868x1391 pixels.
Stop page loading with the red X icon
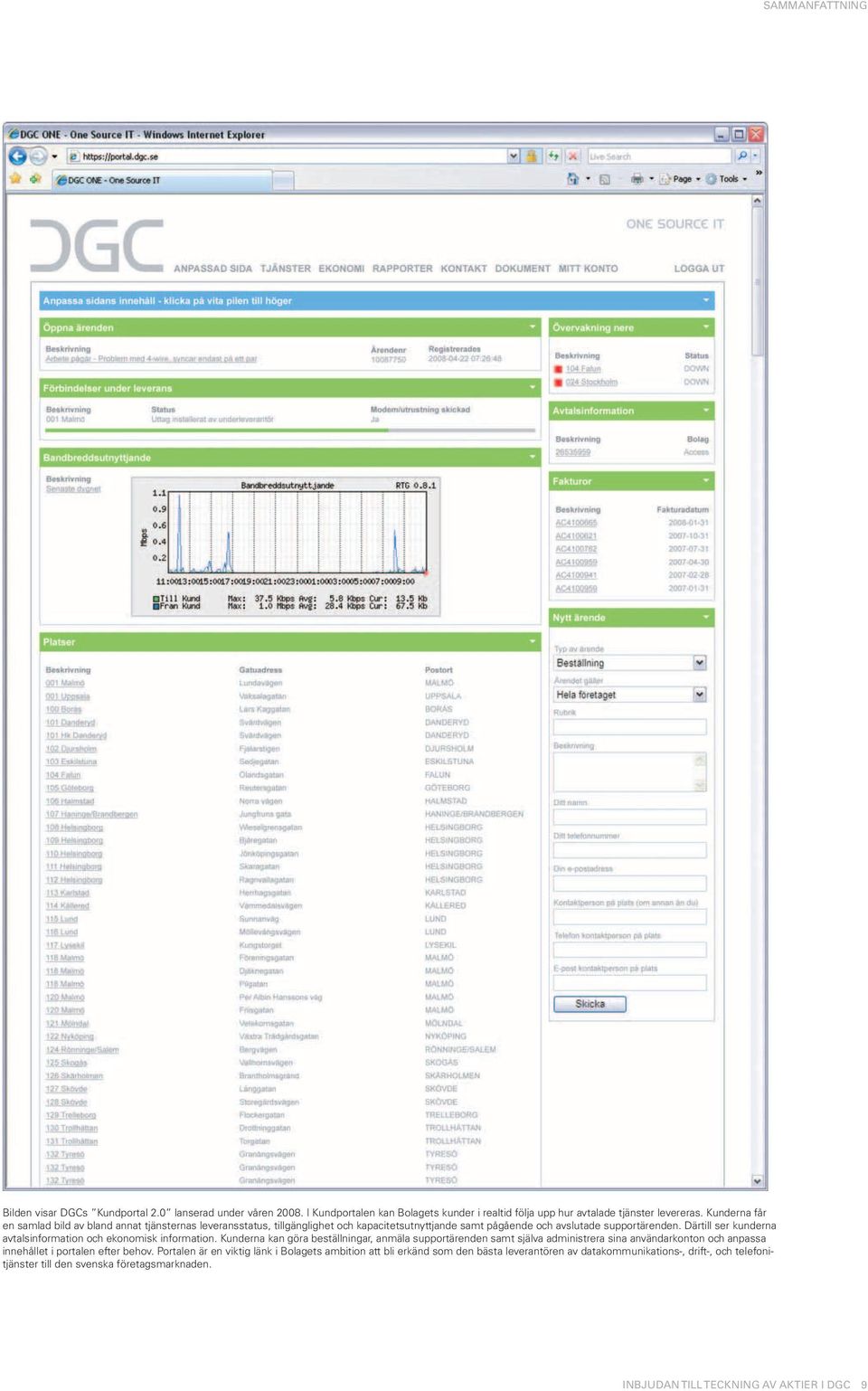(x=572, y=156)
